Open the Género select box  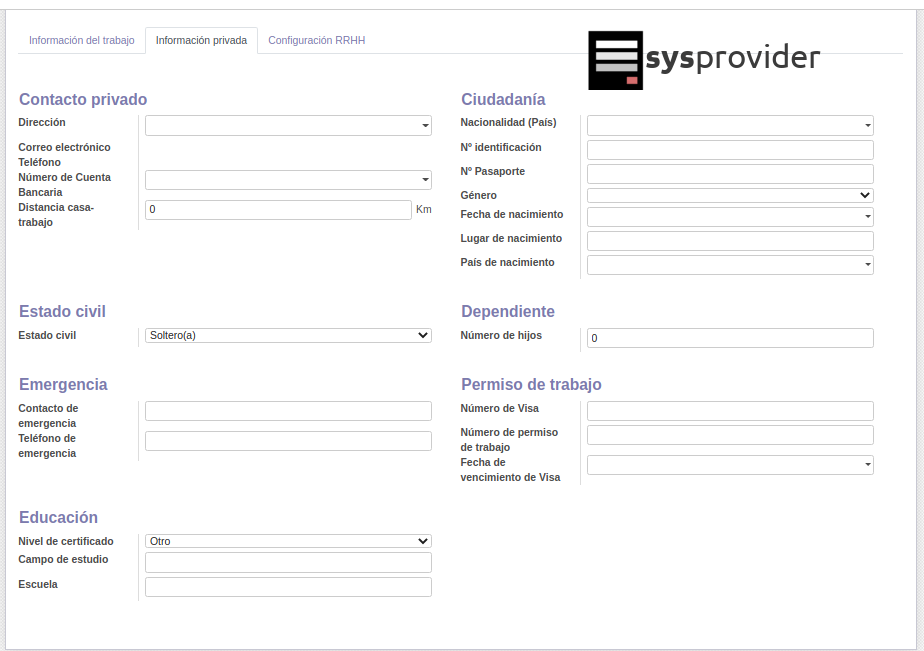click(730, 196)
